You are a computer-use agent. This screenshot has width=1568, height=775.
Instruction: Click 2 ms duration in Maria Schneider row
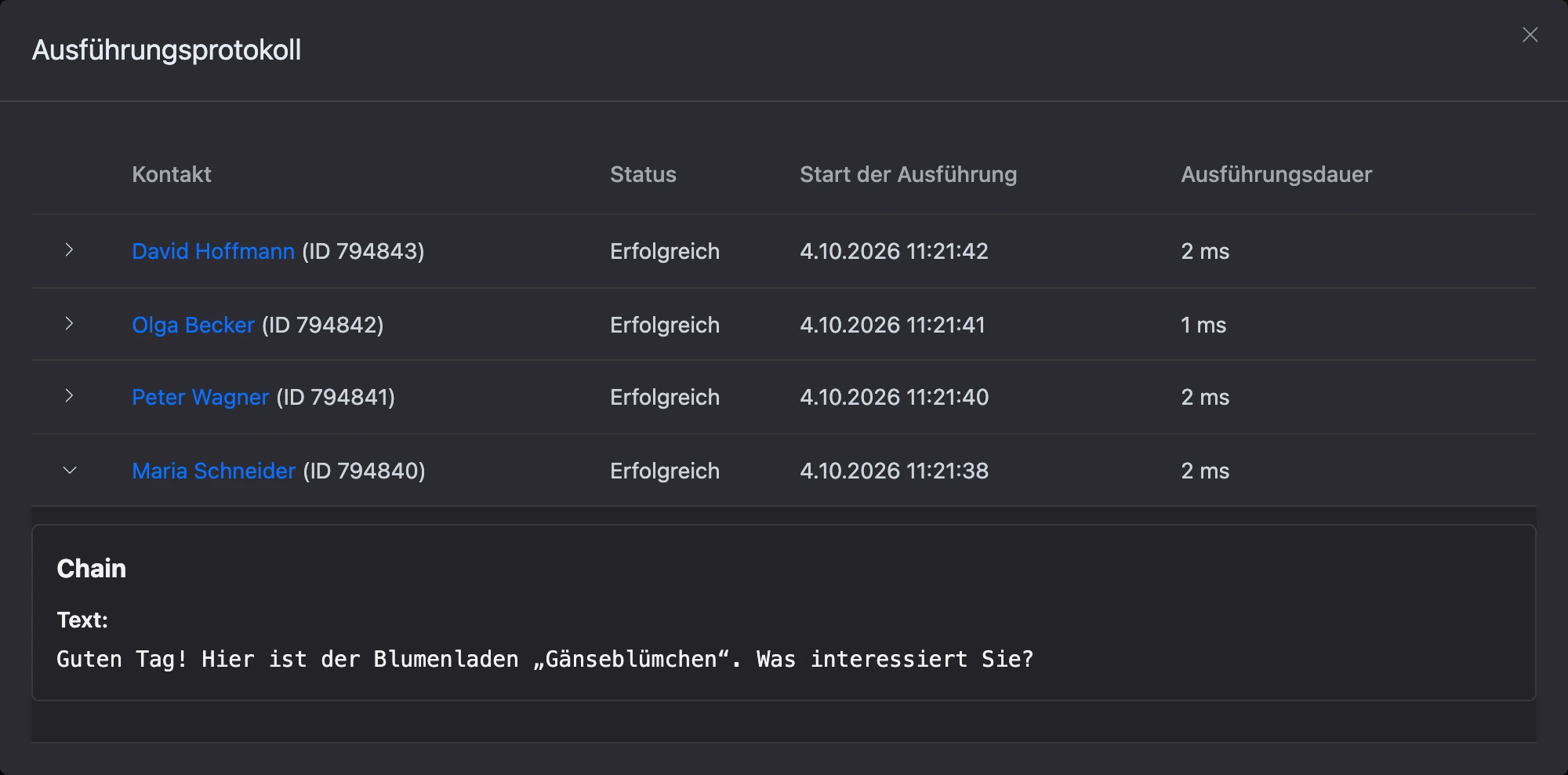pos(1205,471)
